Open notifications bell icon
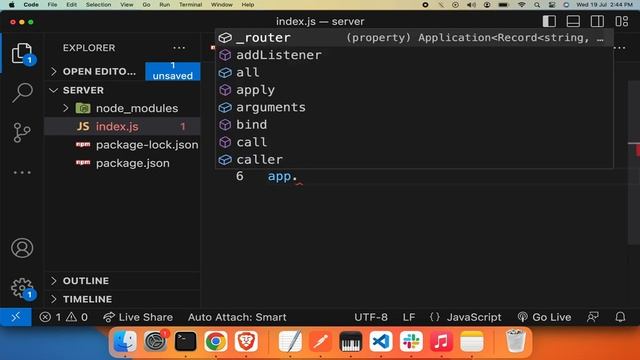The height and width of the screenshot is (360, 640). 620,317
